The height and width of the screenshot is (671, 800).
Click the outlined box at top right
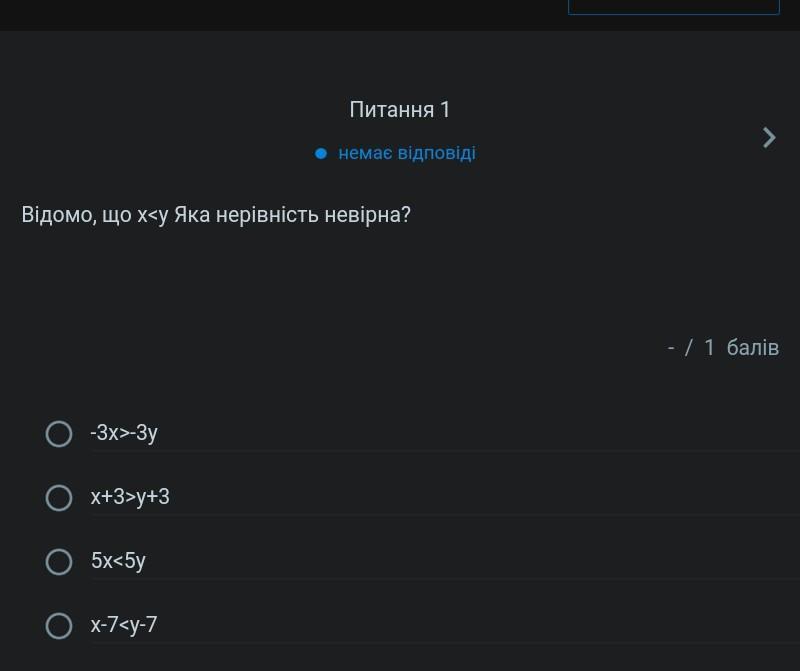(x=673, y=7)
